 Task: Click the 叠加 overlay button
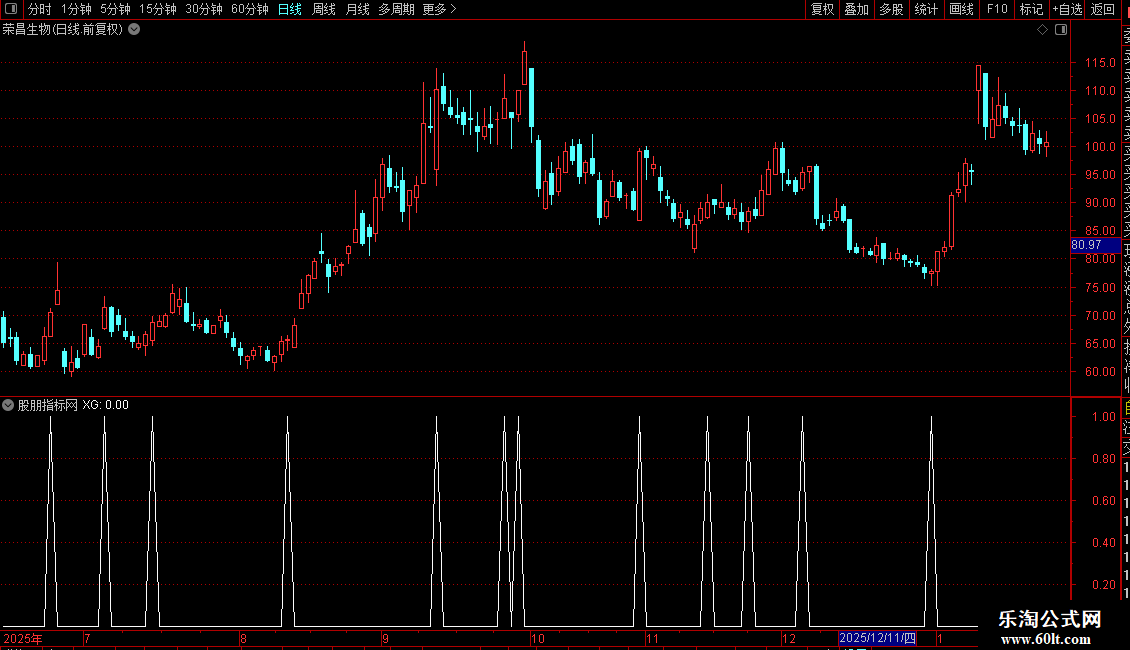tap(857, 9)
